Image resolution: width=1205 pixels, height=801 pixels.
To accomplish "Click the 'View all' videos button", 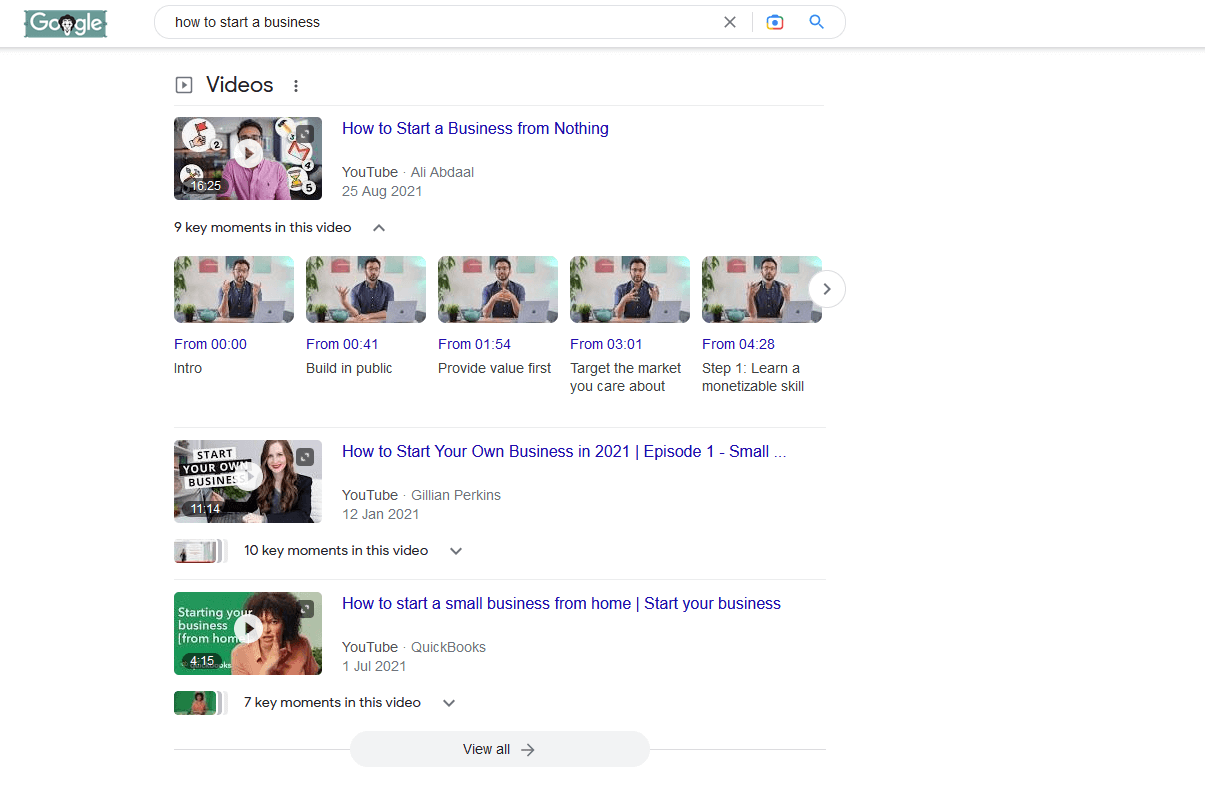I will 500,749.
